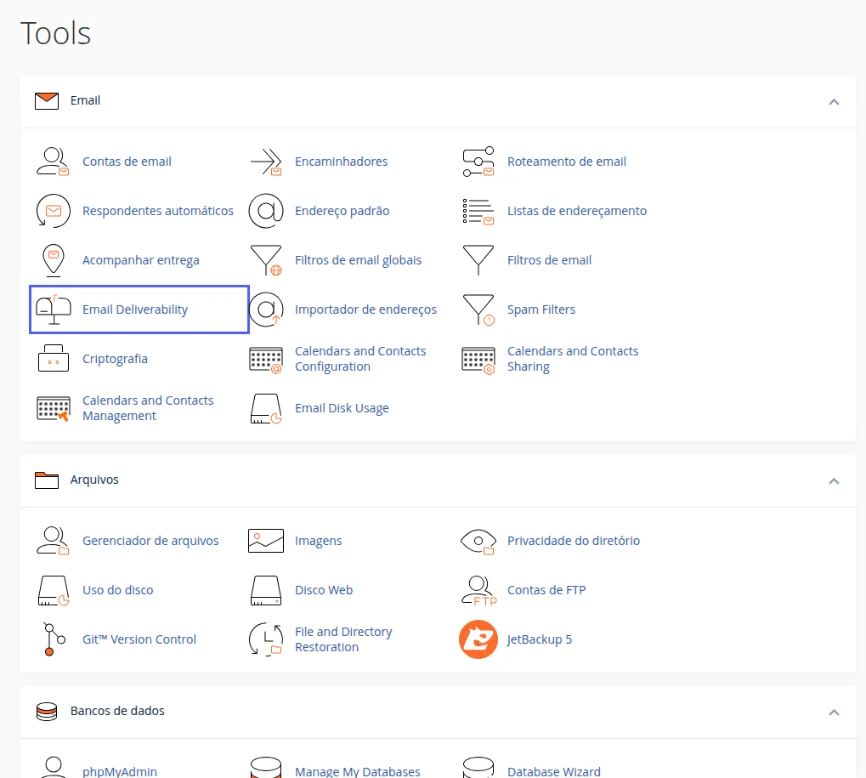
Task: Click the Calendars and Contacts Configuration icon
Action: (266, 360)
